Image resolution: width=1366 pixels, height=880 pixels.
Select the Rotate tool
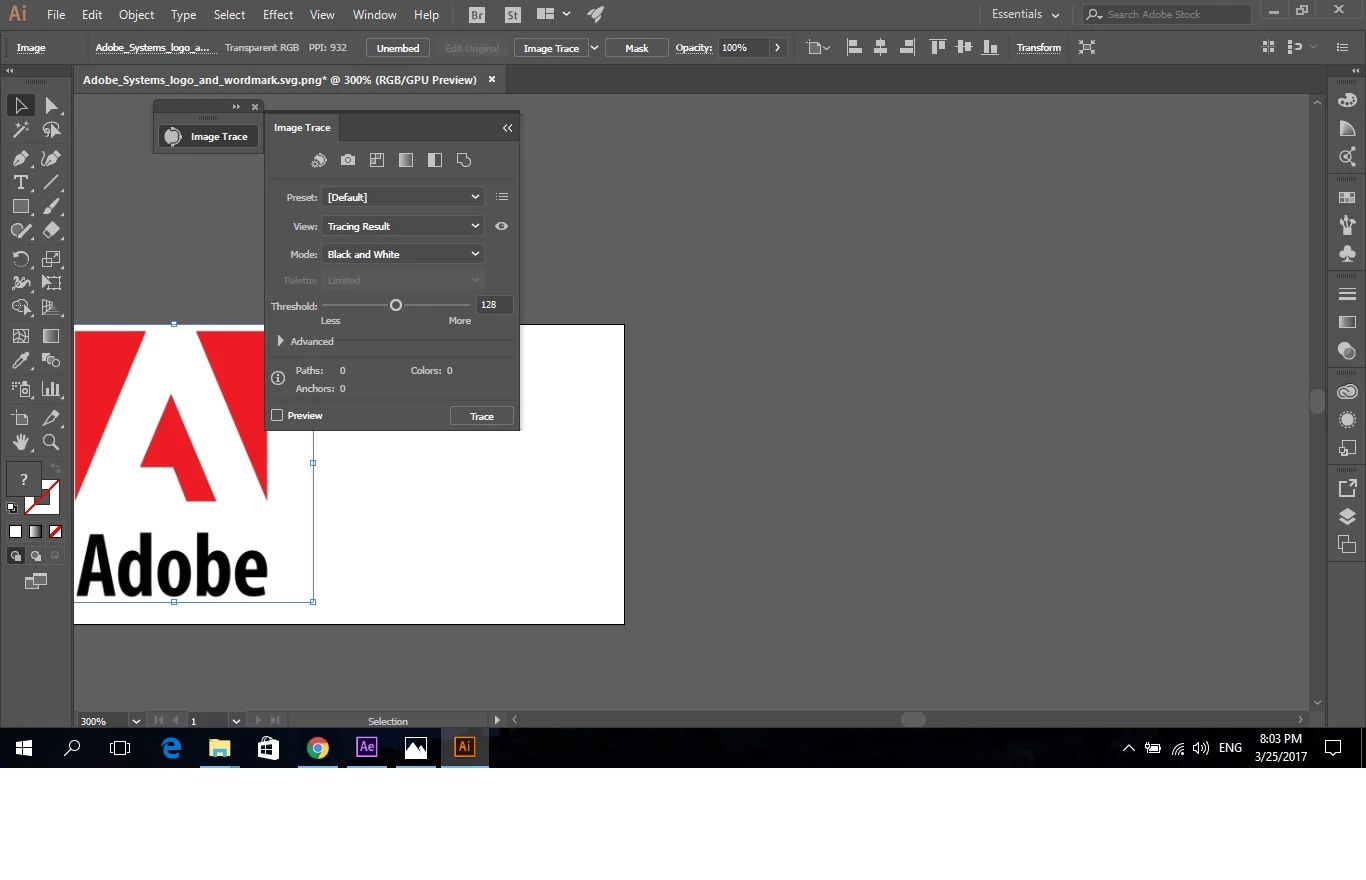click(20, 259)
